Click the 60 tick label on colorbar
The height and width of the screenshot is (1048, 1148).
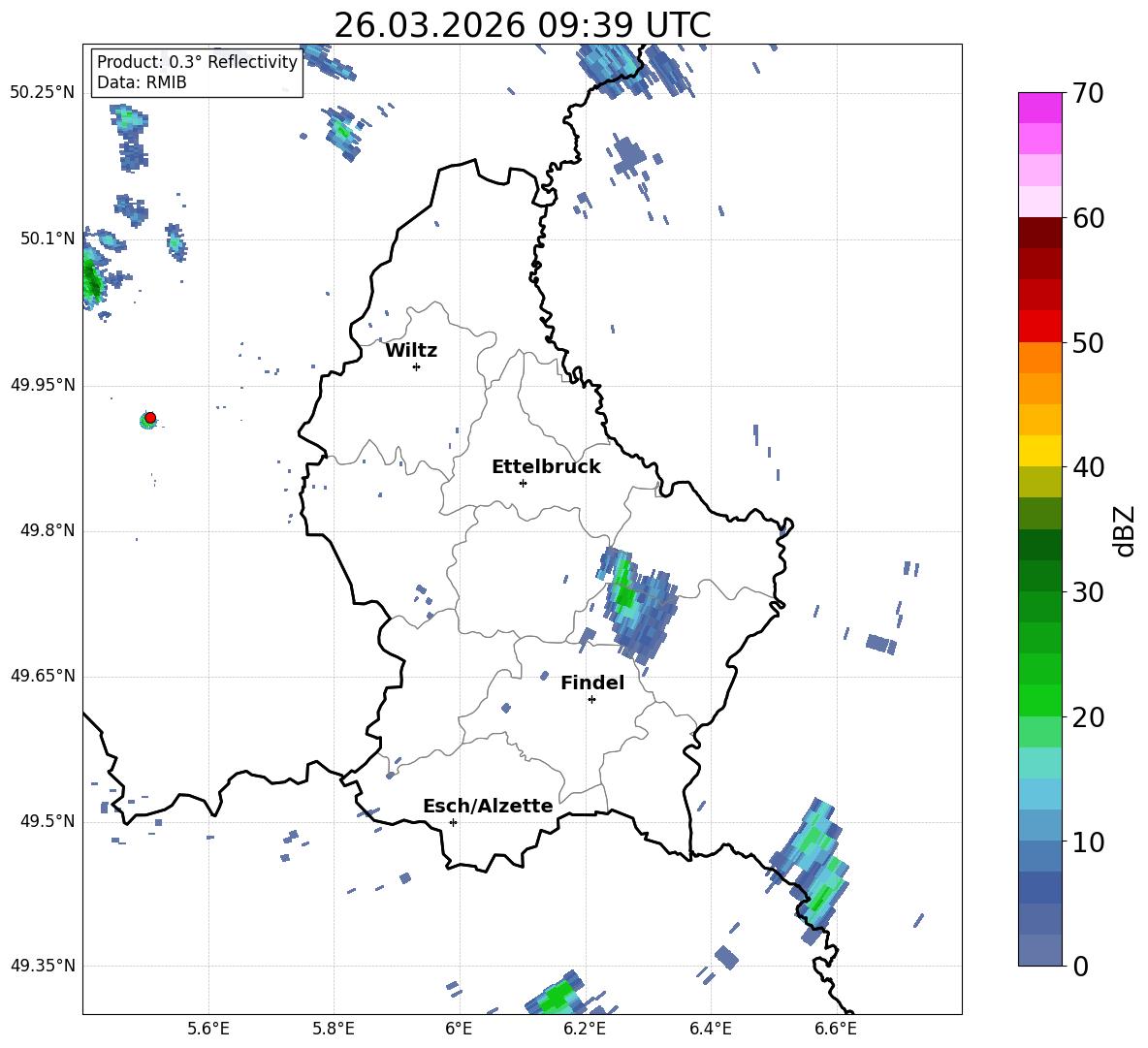tap(1088, 218)
